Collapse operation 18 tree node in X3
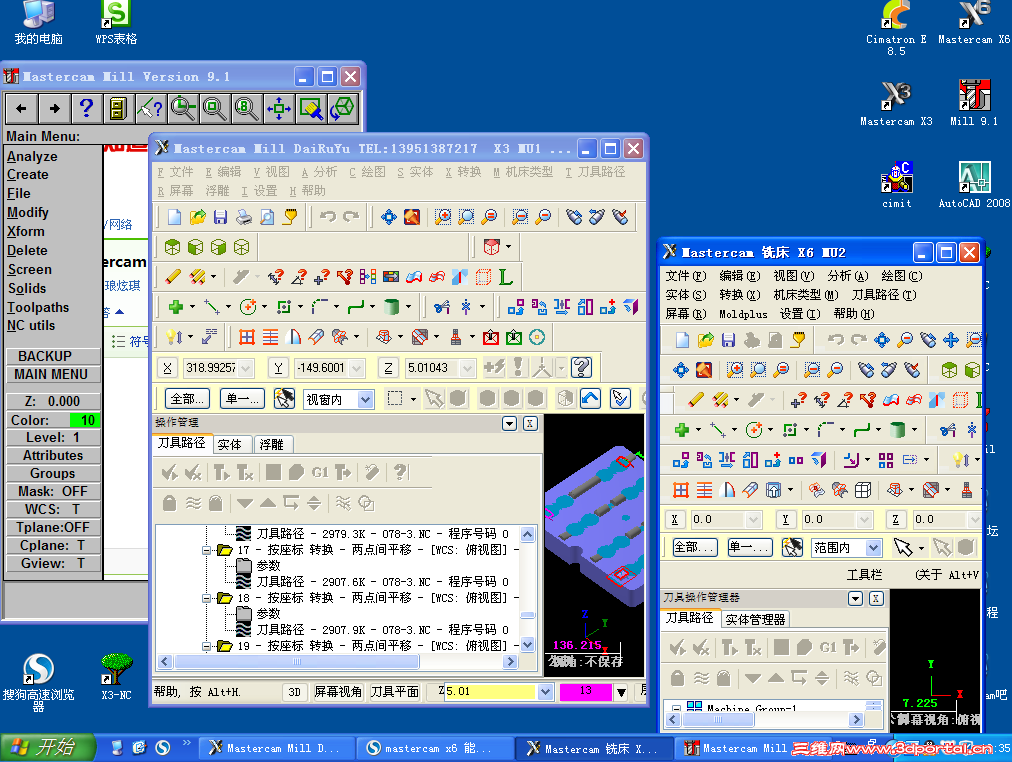 (207, 598)
